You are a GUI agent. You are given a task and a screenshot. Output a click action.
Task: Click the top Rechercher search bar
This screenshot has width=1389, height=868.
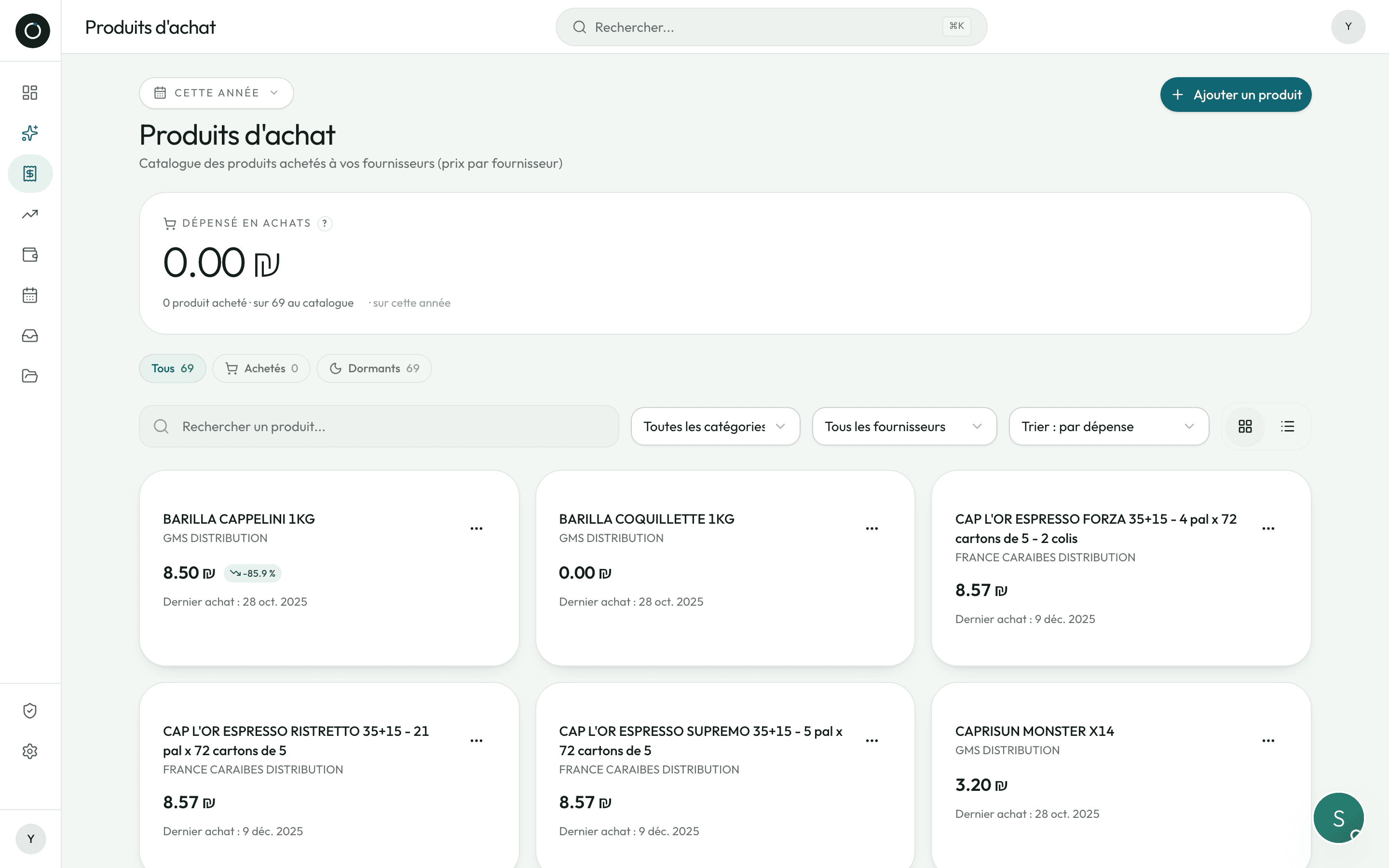771,27
